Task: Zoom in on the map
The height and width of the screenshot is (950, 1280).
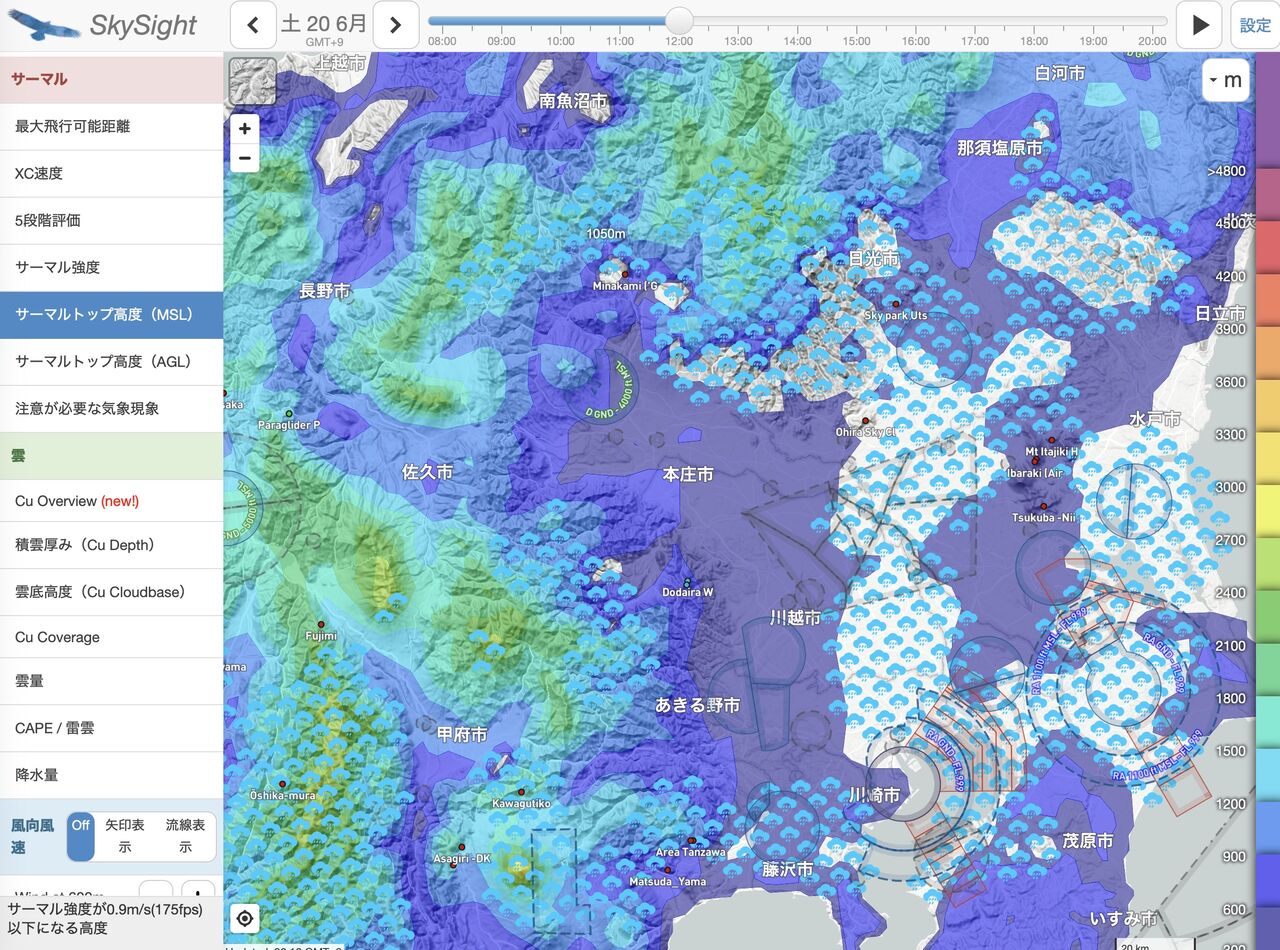Action: coord(245,129)
